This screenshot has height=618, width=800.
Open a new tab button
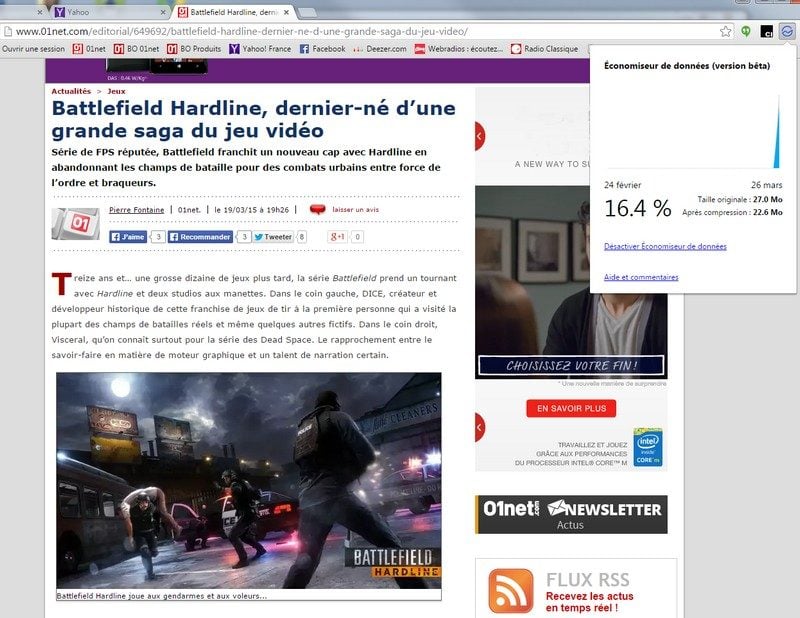click(x=307, y=12)
